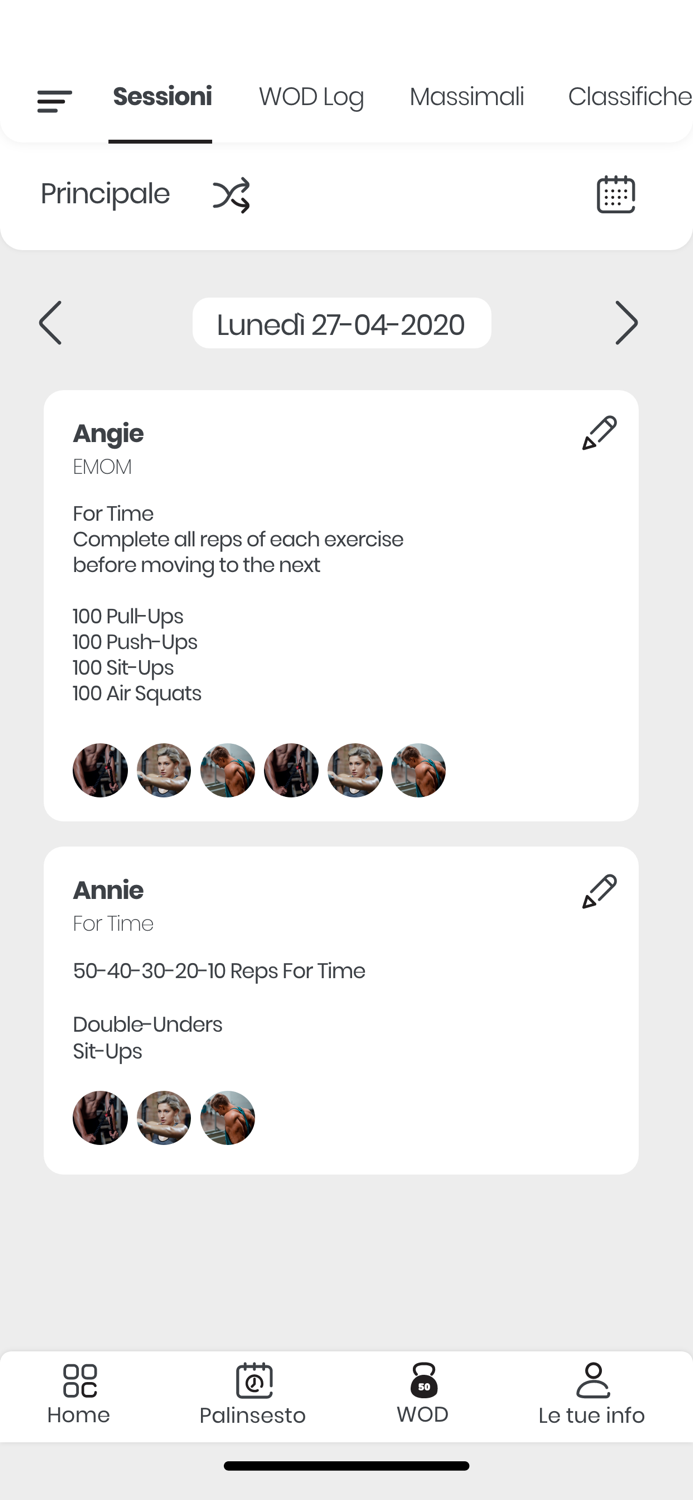Open the date selector showing Lunedì 27-04-2020

point(342,323)
